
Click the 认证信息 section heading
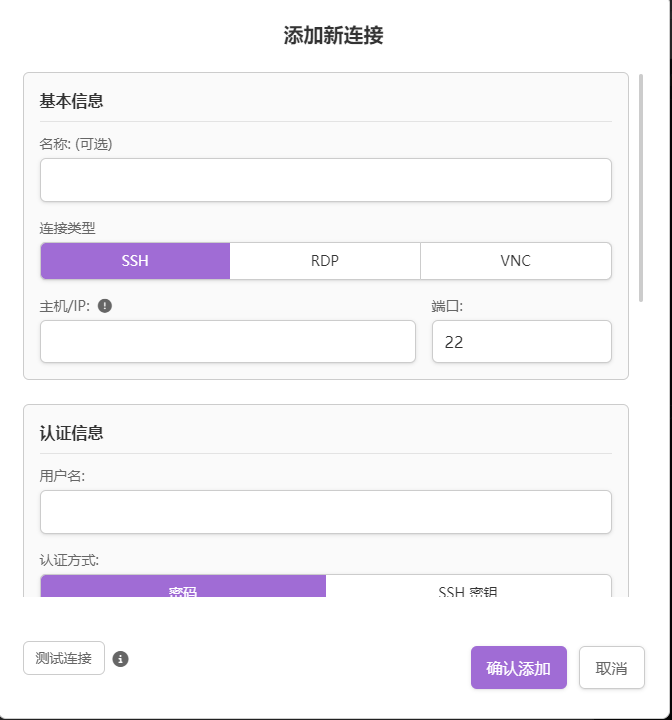[72, 433]
